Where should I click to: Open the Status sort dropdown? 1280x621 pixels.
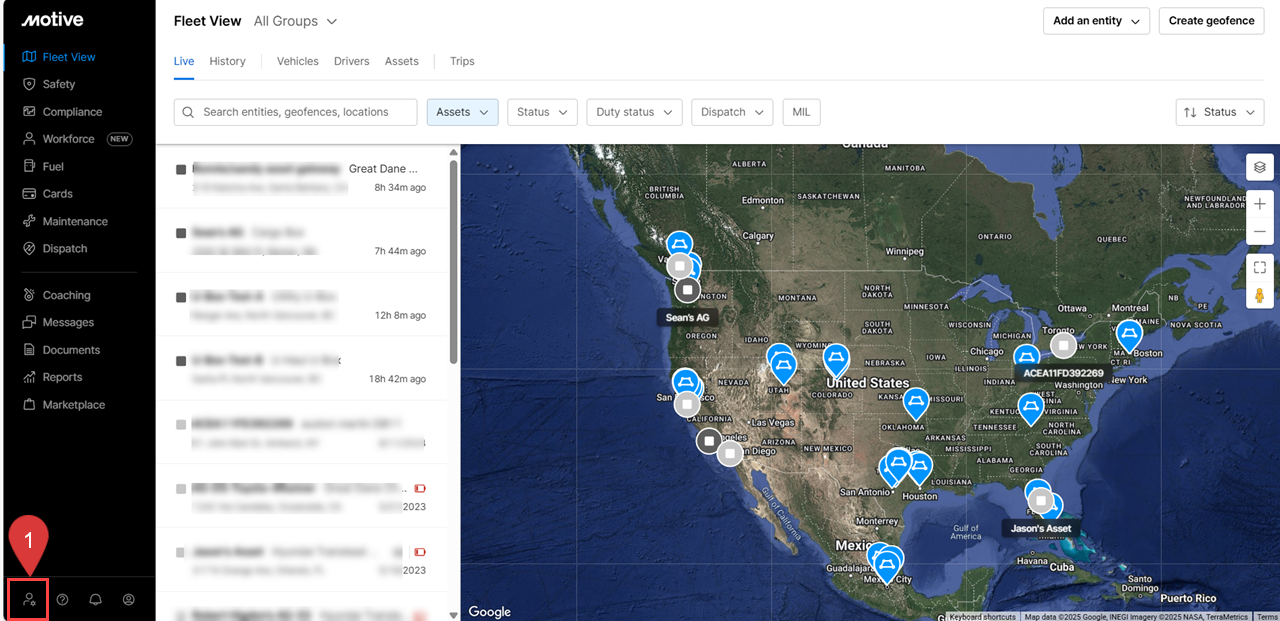1220,112
